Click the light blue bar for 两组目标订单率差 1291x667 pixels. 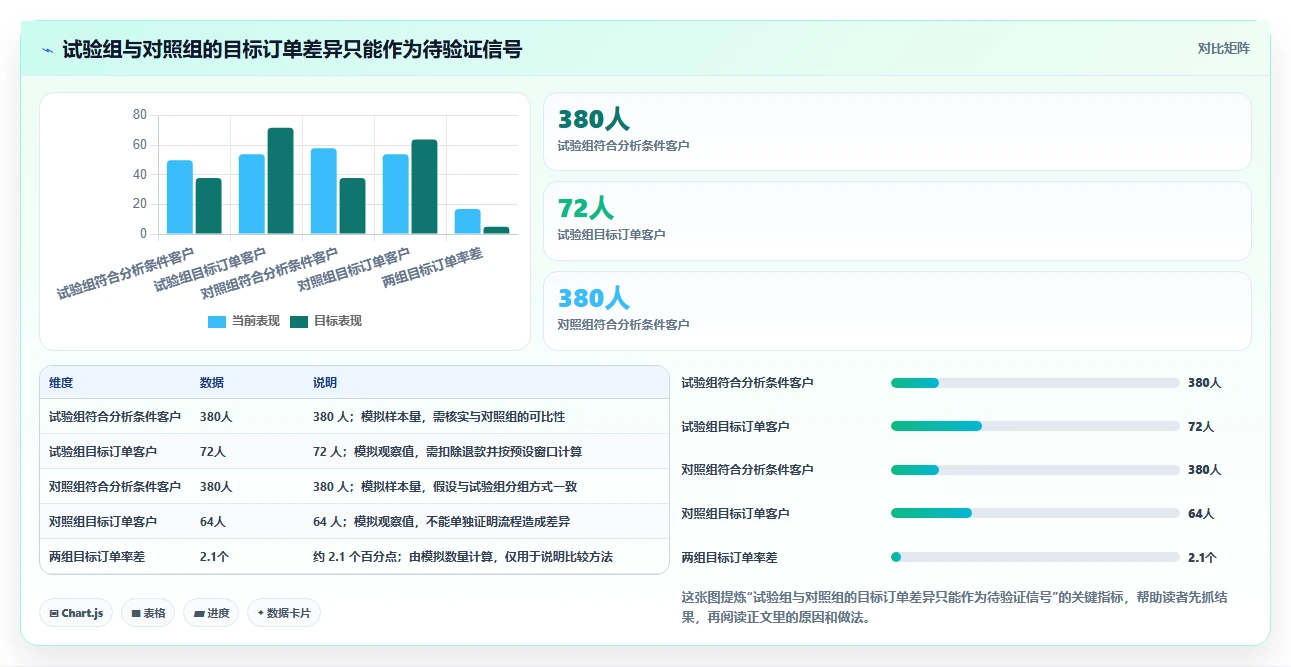pyautogui.click(x=468, y=221)
